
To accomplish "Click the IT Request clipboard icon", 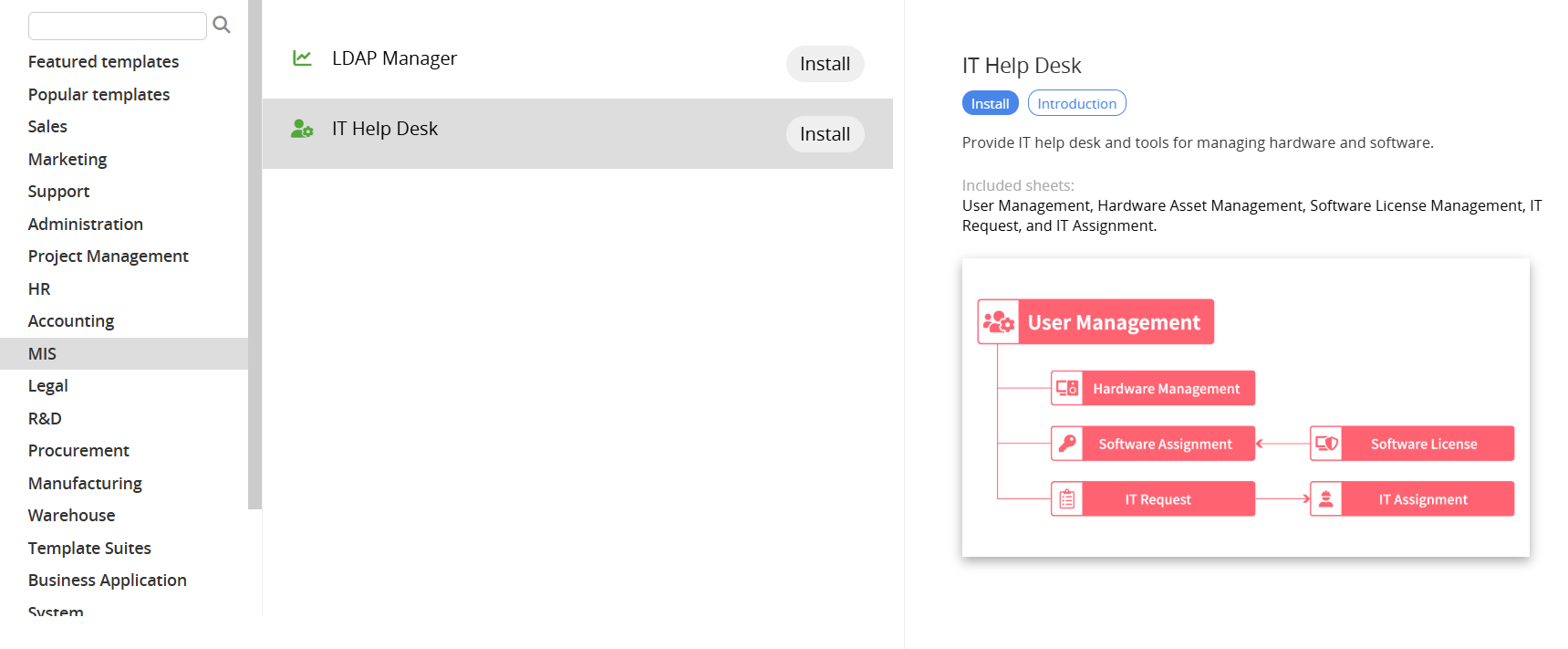I will (1067, 500).
